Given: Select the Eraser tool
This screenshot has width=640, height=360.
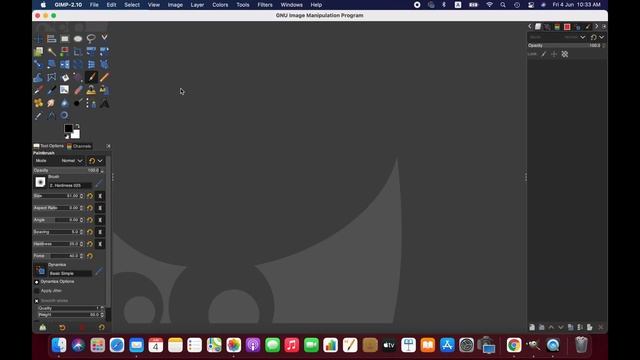Looking at the screenshot, I should 78,90.
